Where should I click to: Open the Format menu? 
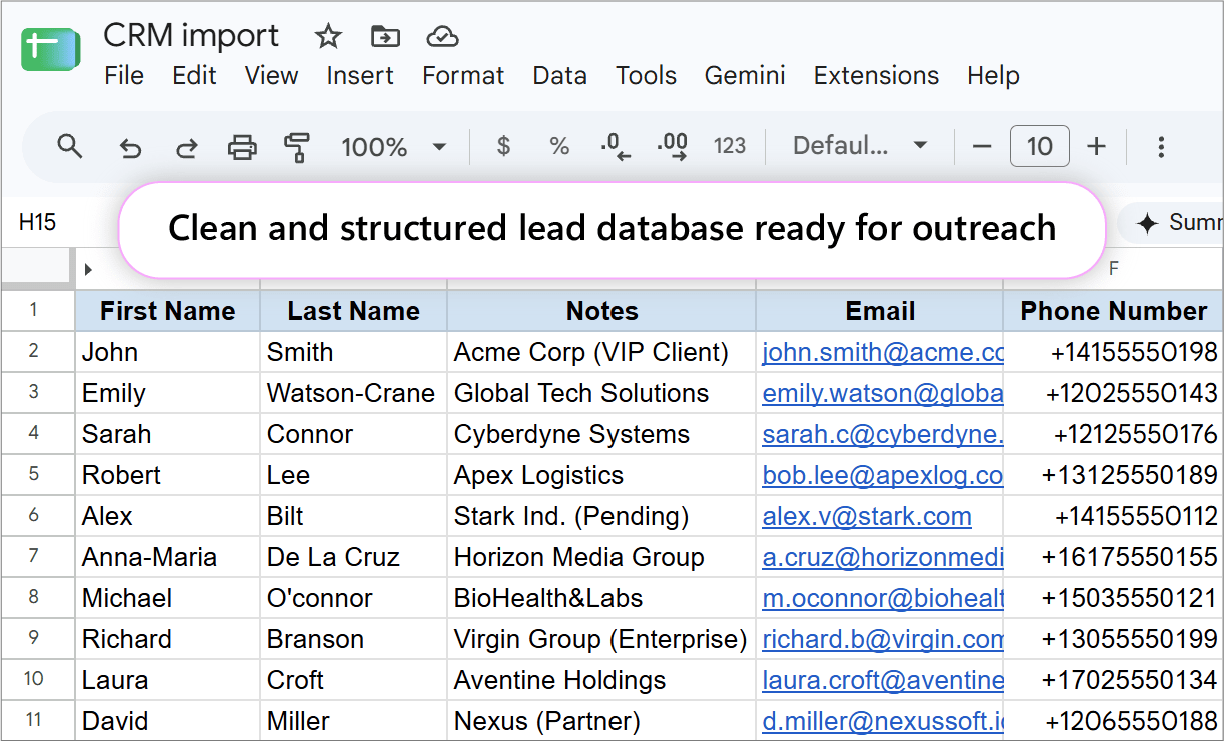[x=463, y=76]
